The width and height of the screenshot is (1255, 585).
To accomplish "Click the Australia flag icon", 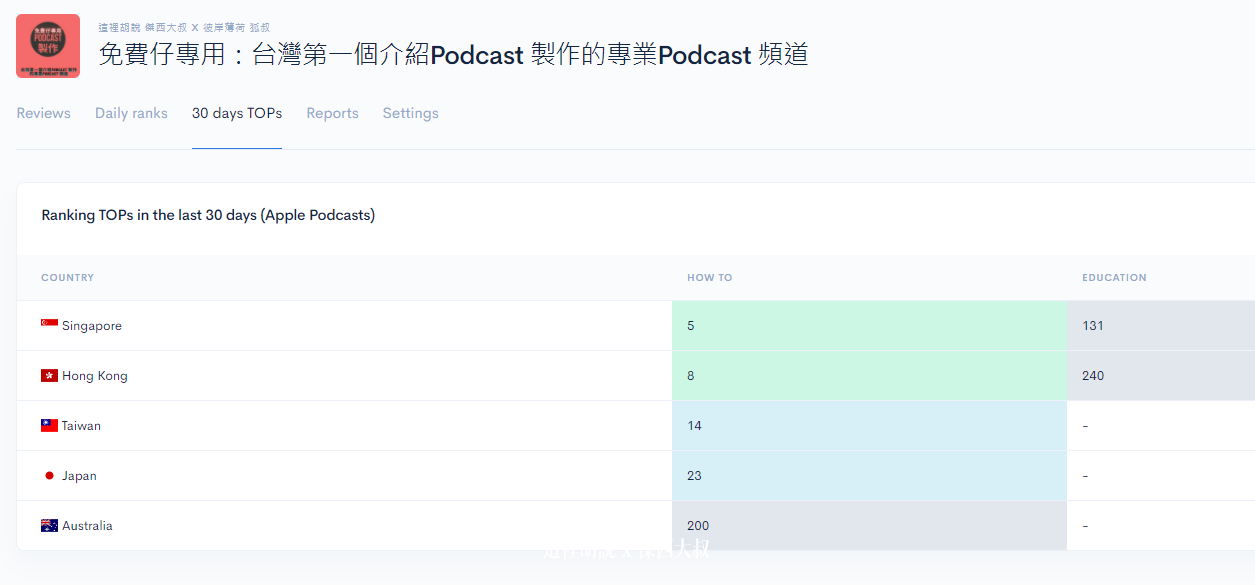I will [49, 525].
